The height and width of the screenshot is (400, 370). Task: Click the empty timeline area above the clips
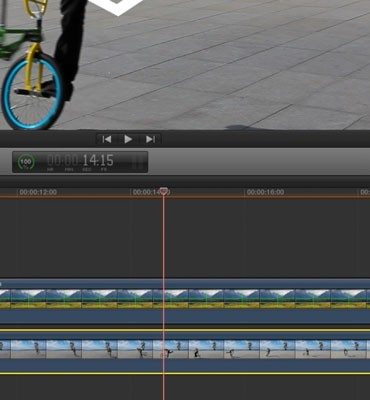(x=185, y=237)
